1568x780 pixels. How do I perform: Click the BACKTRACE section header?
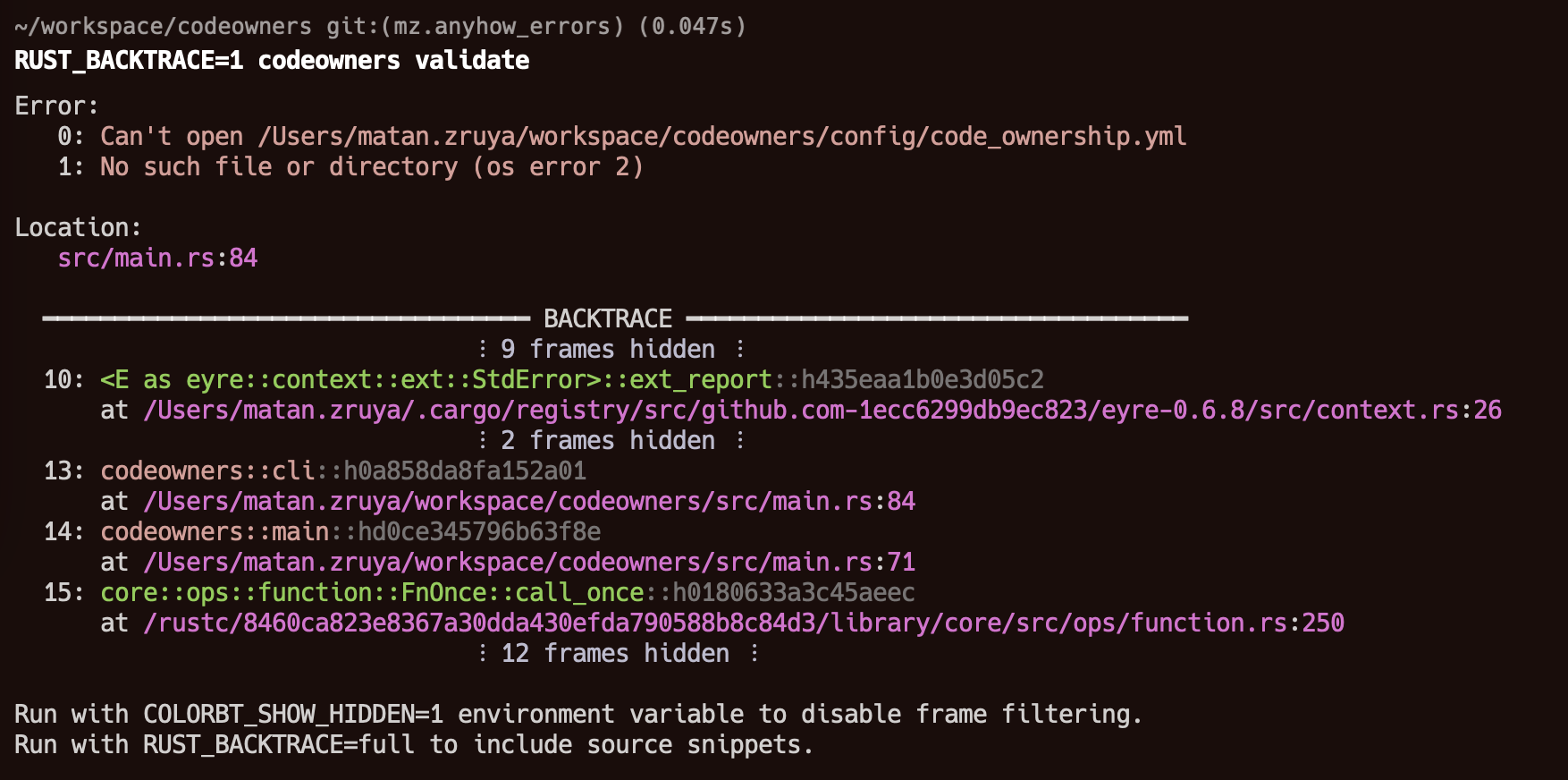pos(608,319)
